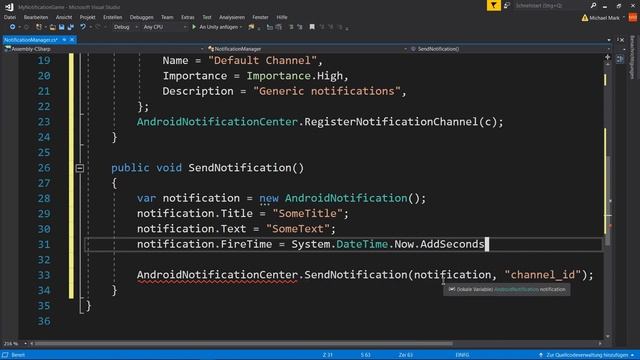The width and height of the screenshot is (640, 360).
Task: Click the vertical scrollbar down arrow
Action: click(608, 336)
